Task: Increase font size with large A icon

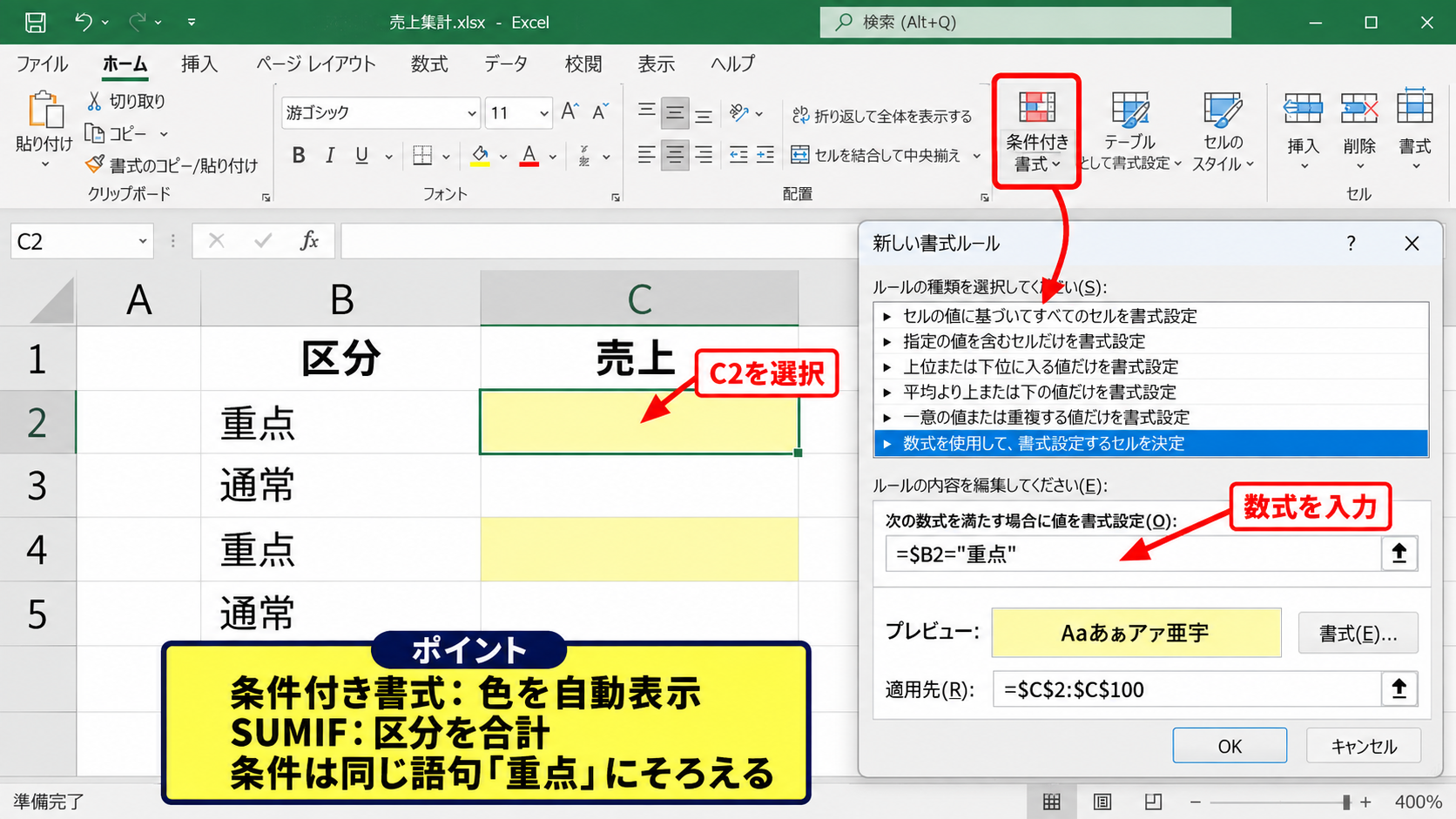Action: (570, 112)
